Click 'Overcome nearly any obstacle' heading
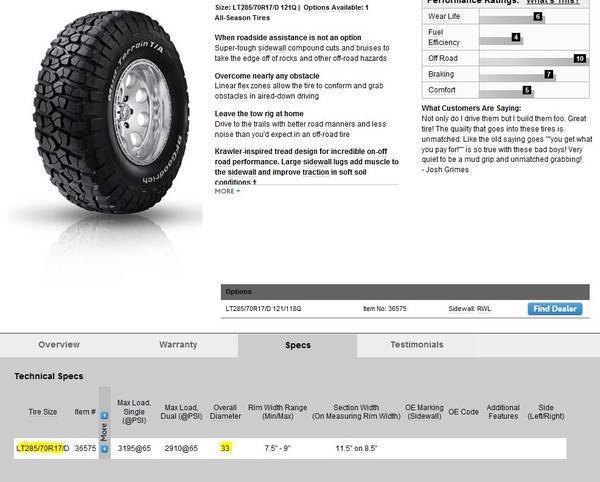 [x=267, y=76]
